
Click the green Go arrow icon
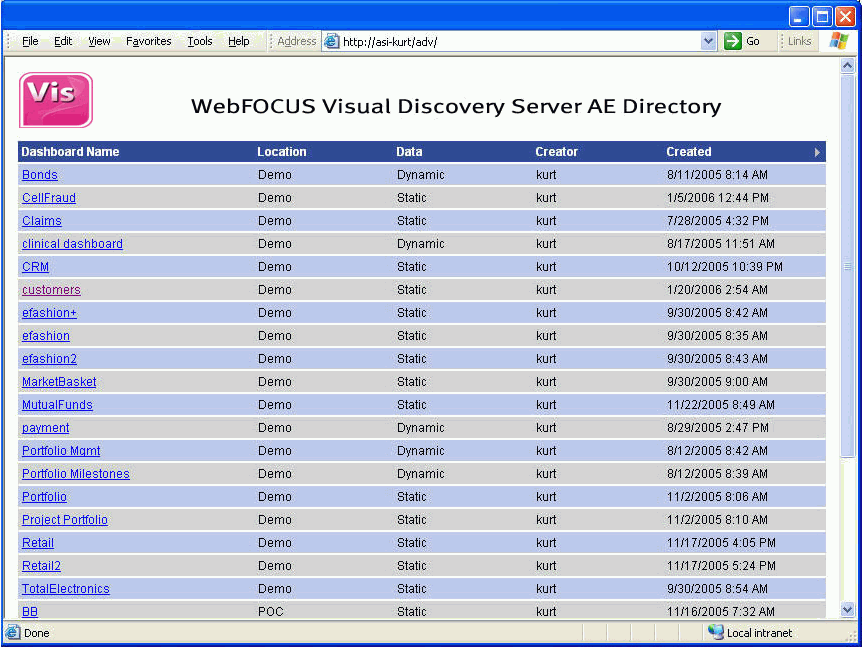[x=733, y=41]
